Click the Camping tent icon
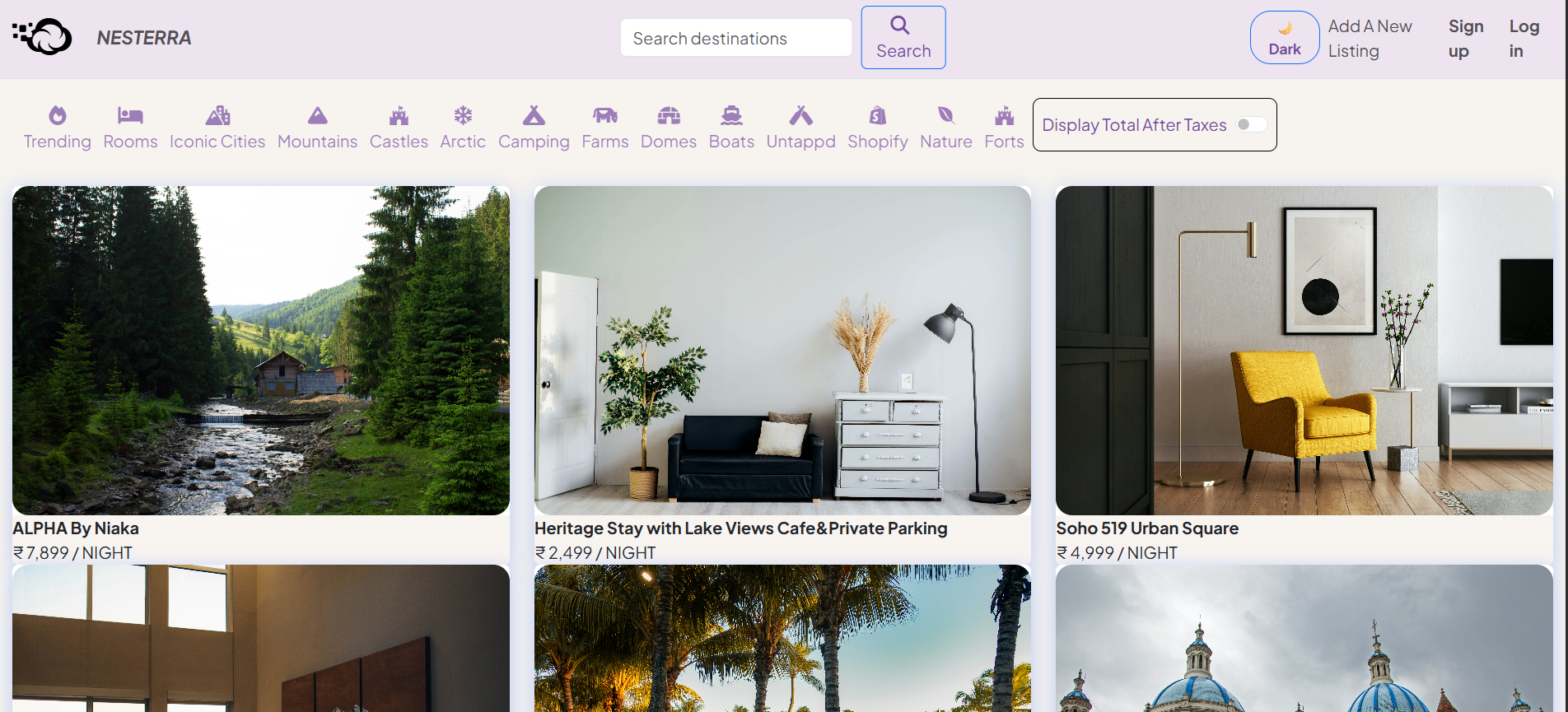Image resolution: width=1568 pixels, height=712 pixels. coord(534,115)
